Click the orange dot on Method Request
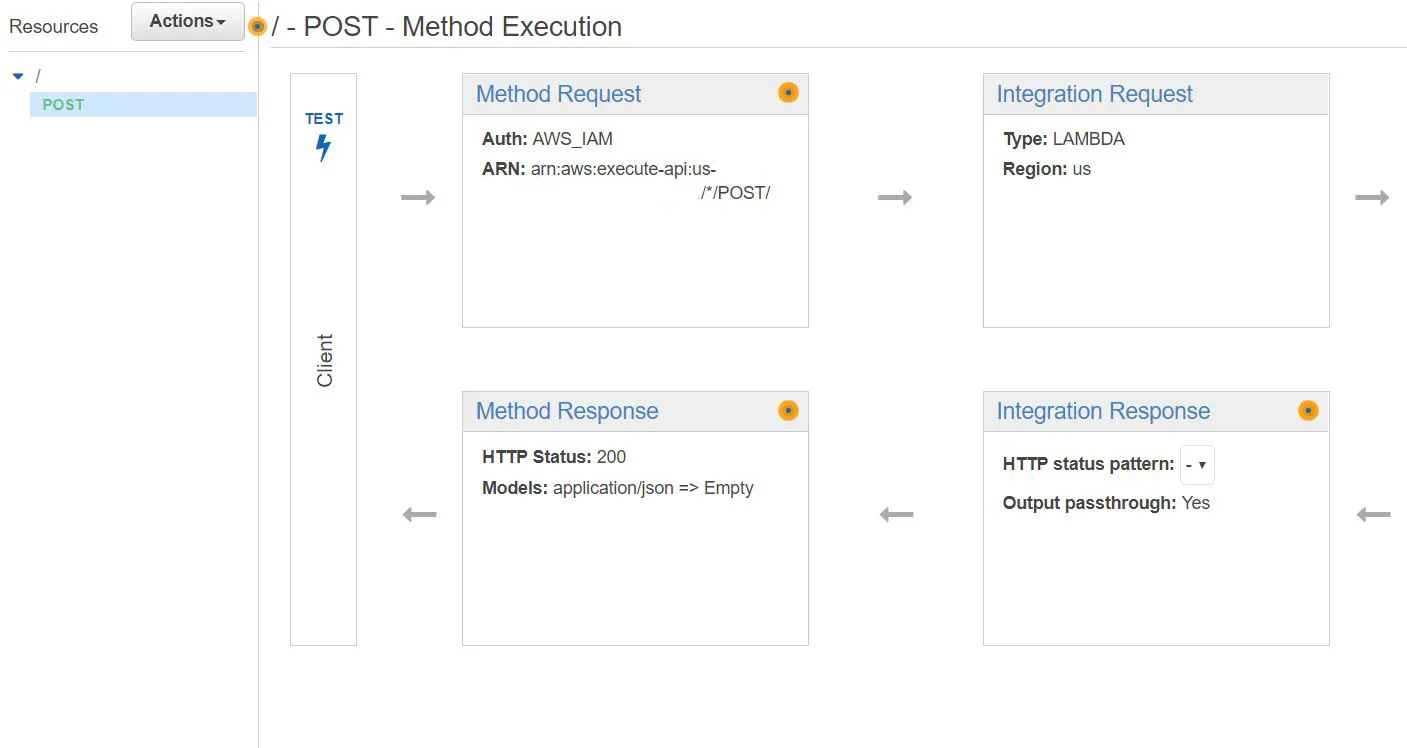 [x=788, y=93]
